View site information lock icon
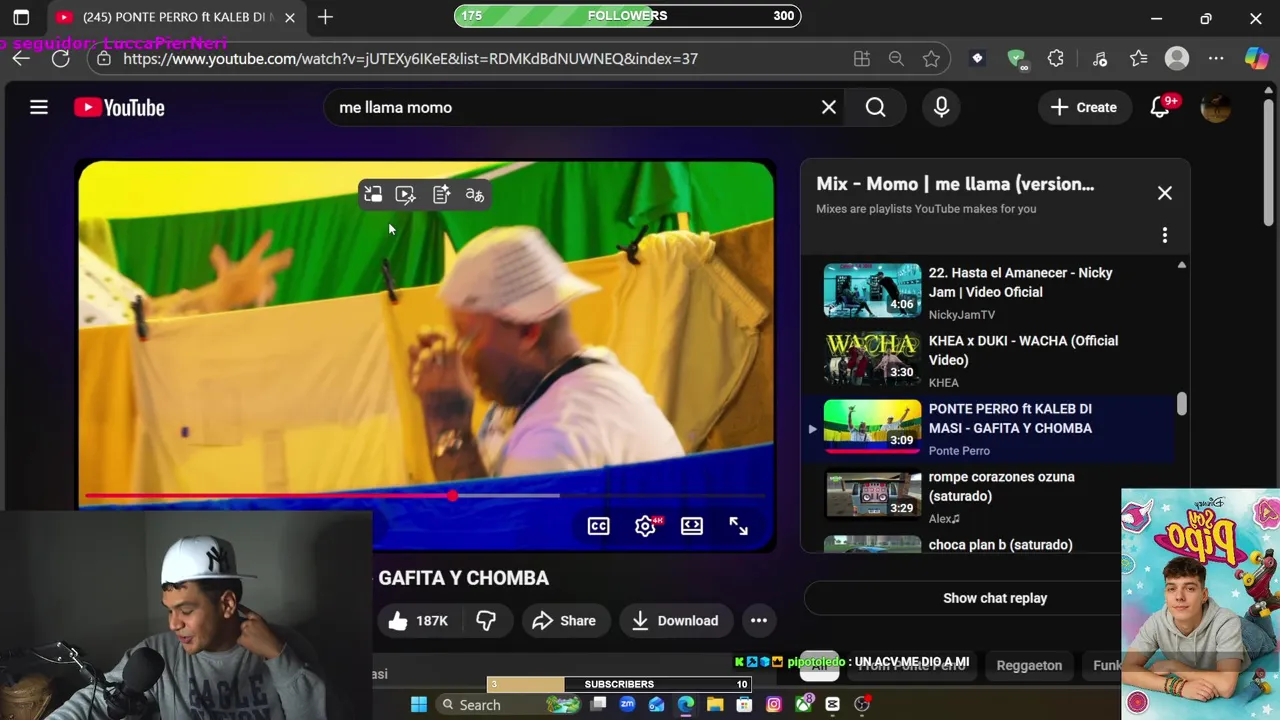 [104, 59]
